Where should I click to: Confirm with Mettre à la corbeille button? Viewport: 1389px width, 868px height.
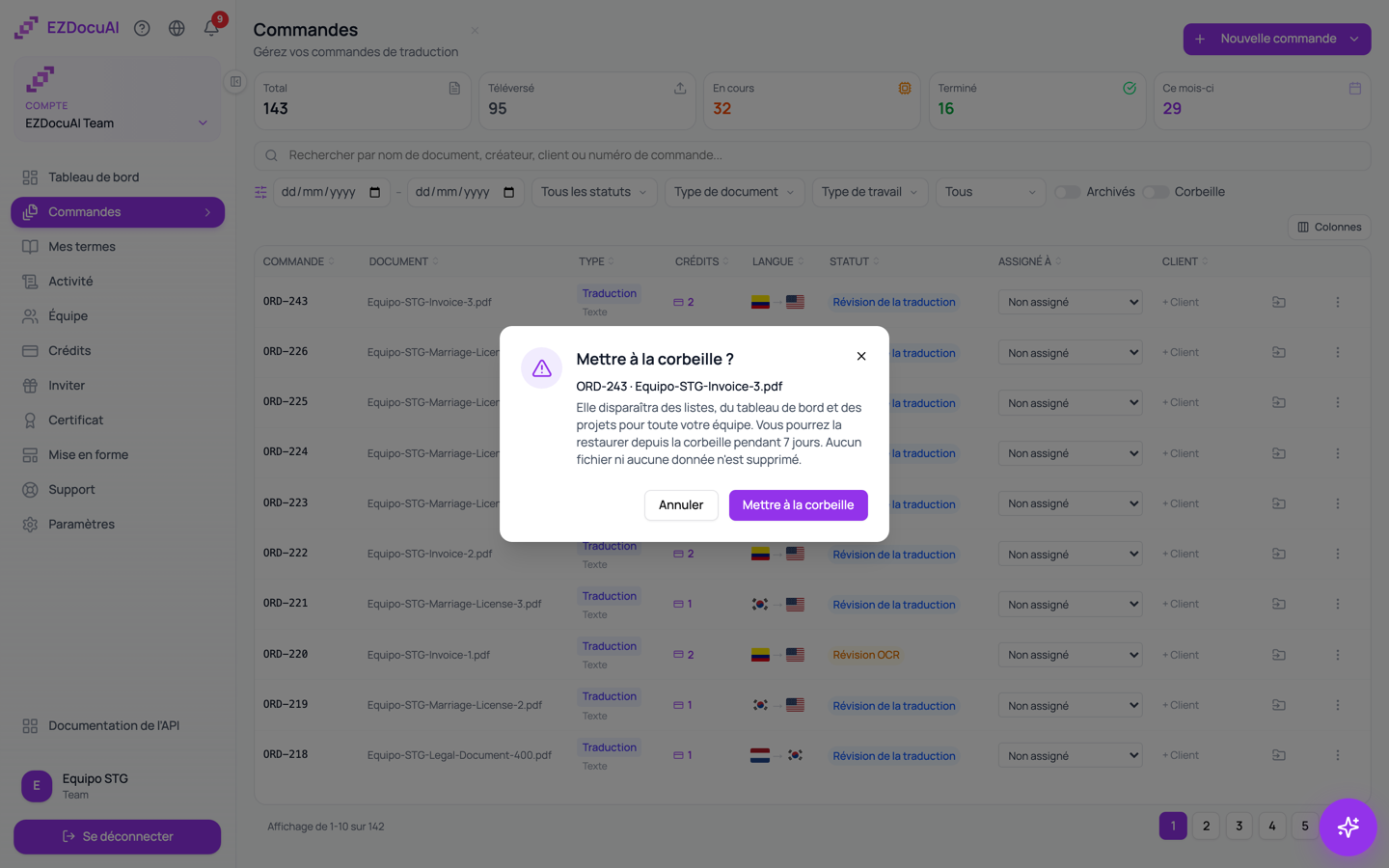point(798,505)
